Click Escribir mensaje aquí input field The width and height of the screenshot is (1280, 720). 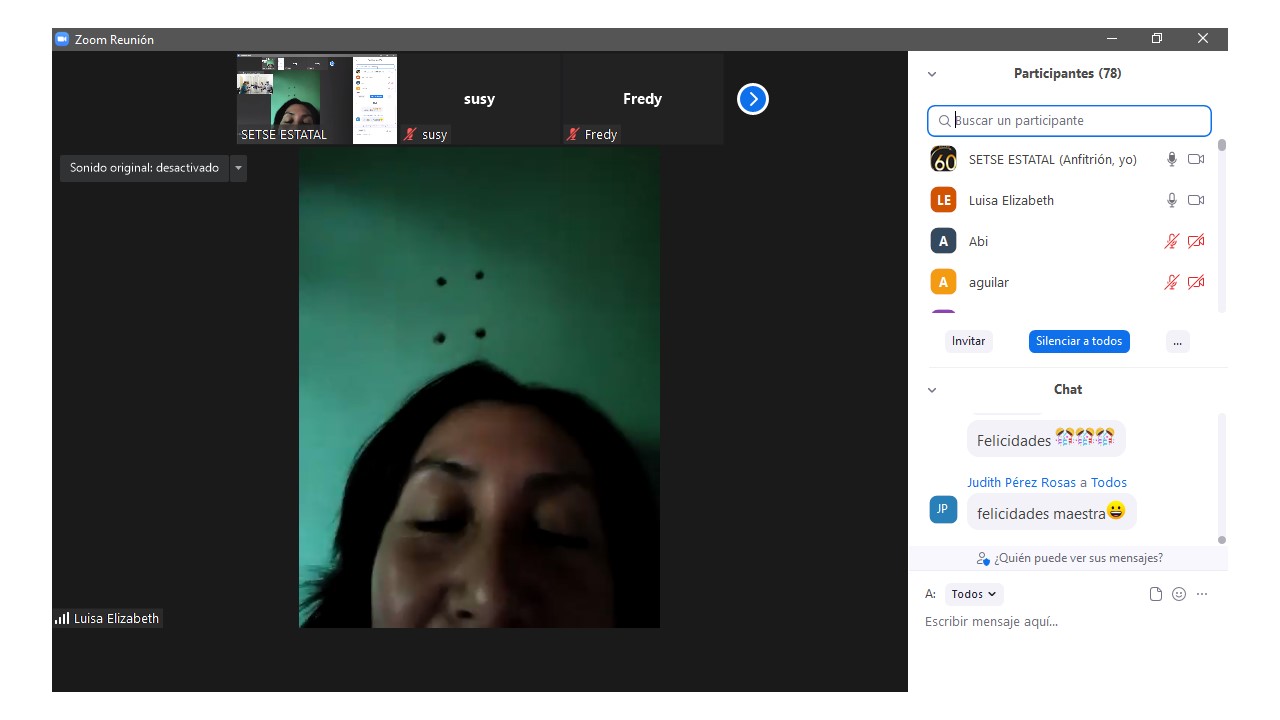[x=1067, y=622]
